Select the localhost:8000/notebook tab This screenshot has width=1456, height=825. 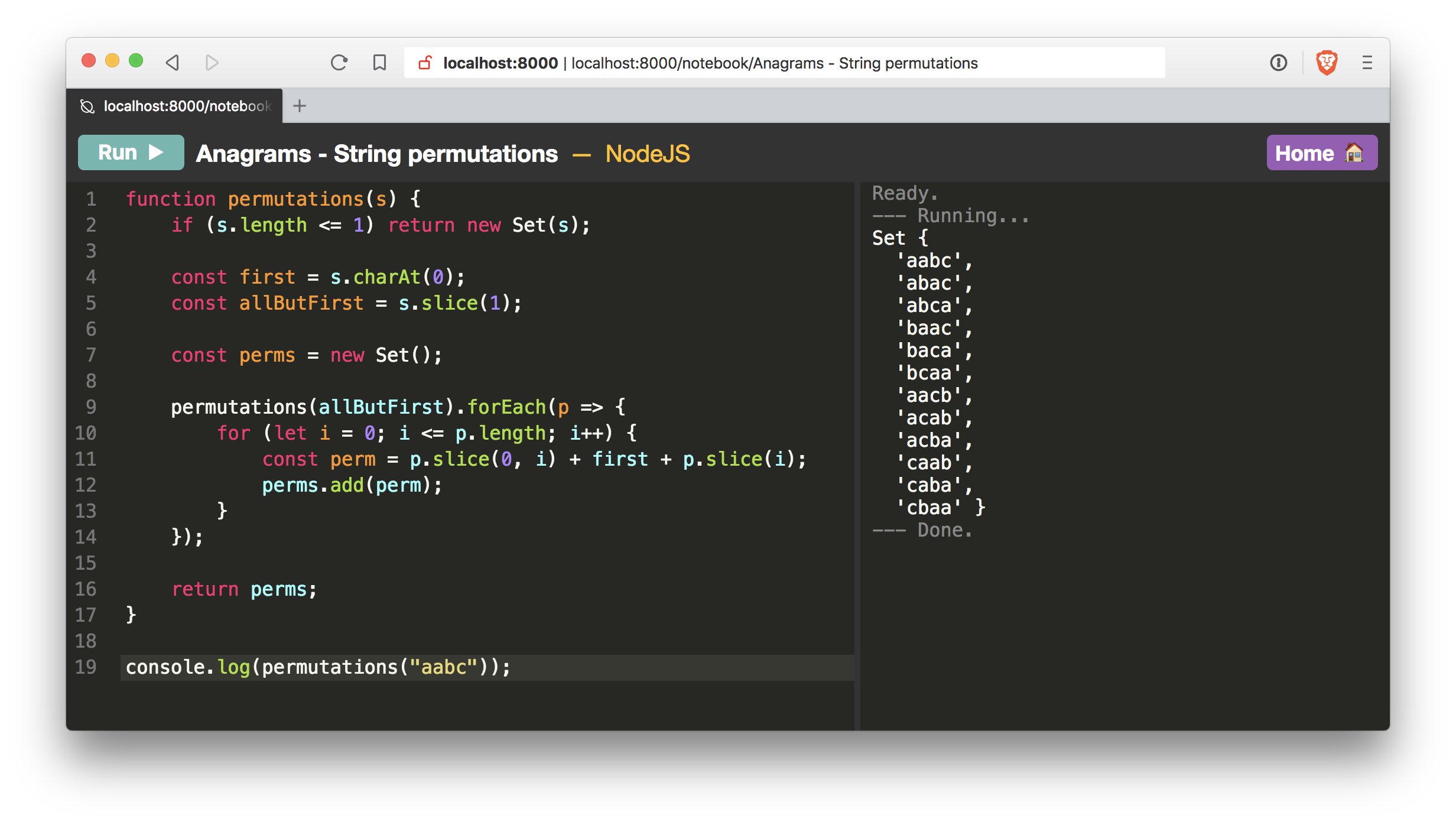coord(177,106)
